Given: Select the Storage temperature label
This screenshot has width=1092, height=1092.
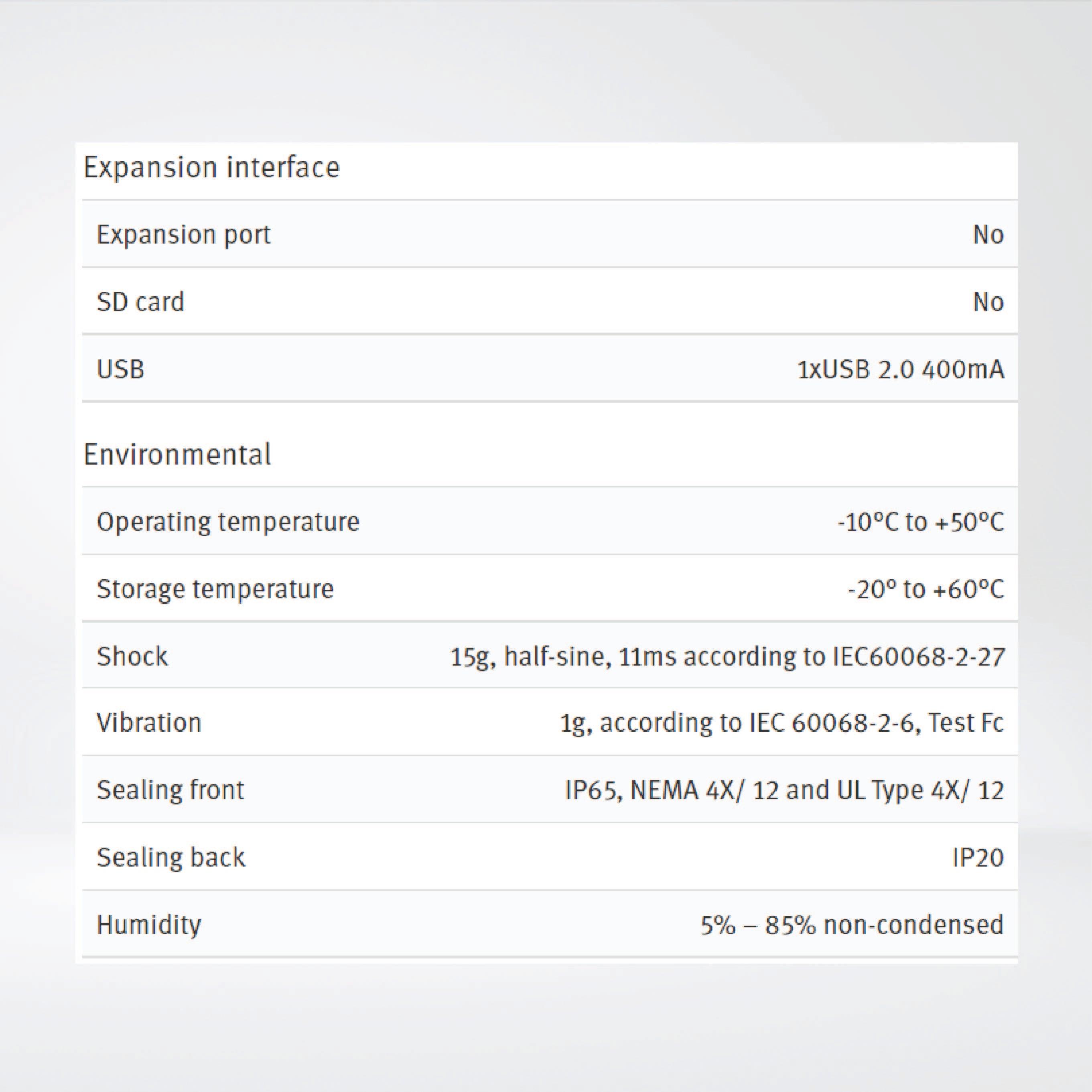Looking at the screenshot, I should pos(217,589).
